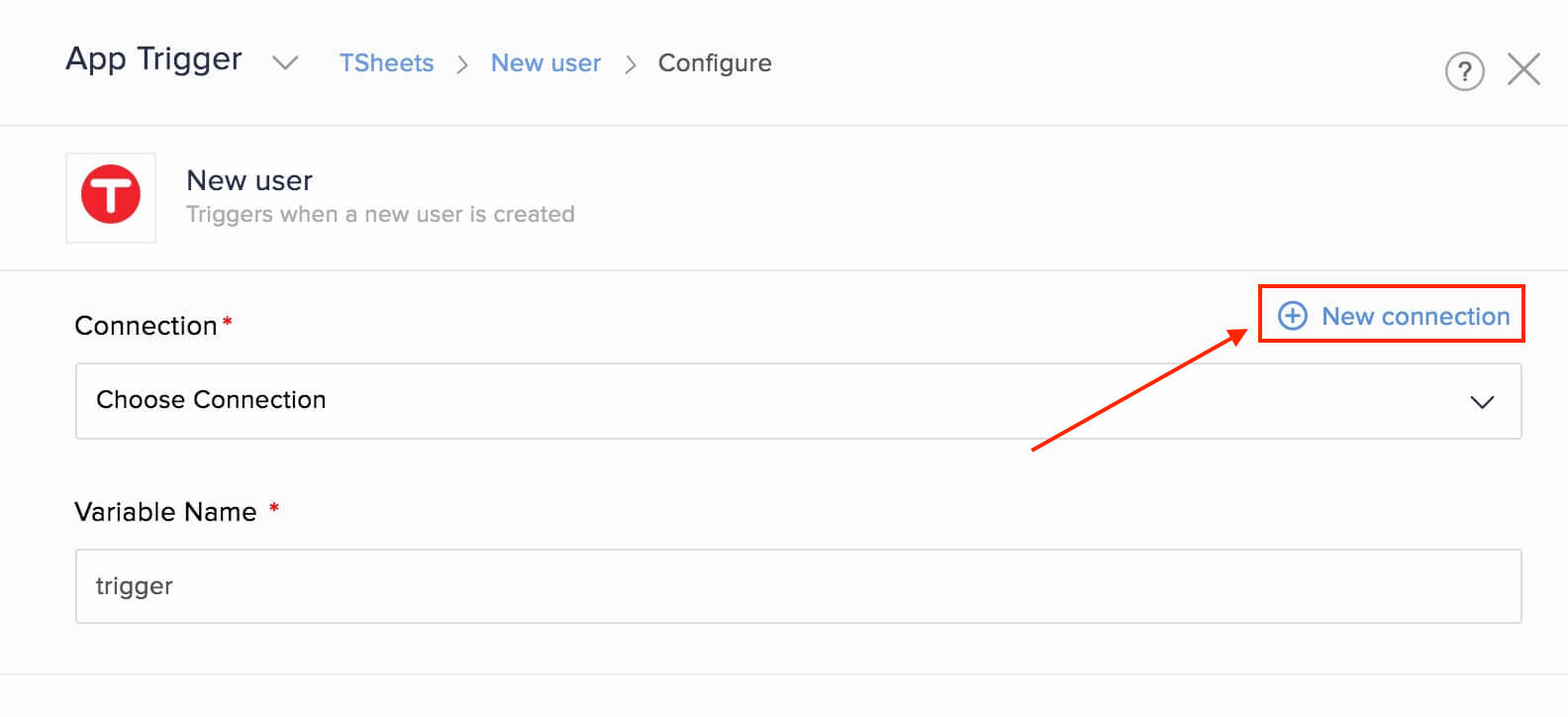Click the arrow separator after TSheets breadcrumb
Viewport: 1568px width, 717px height.
coord(462,64)
